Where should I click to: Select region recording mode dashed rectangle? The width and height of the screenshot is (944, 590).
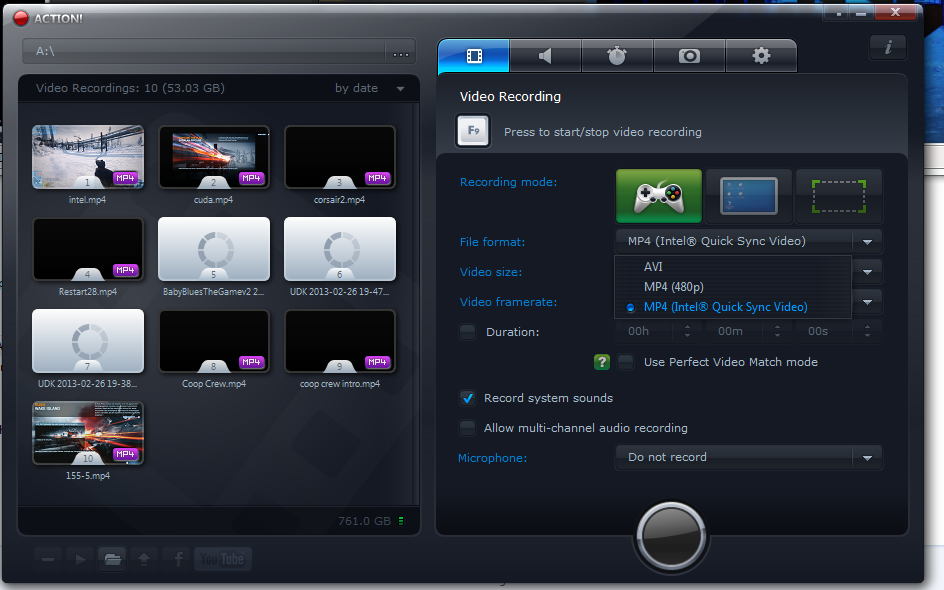point(839,196)
